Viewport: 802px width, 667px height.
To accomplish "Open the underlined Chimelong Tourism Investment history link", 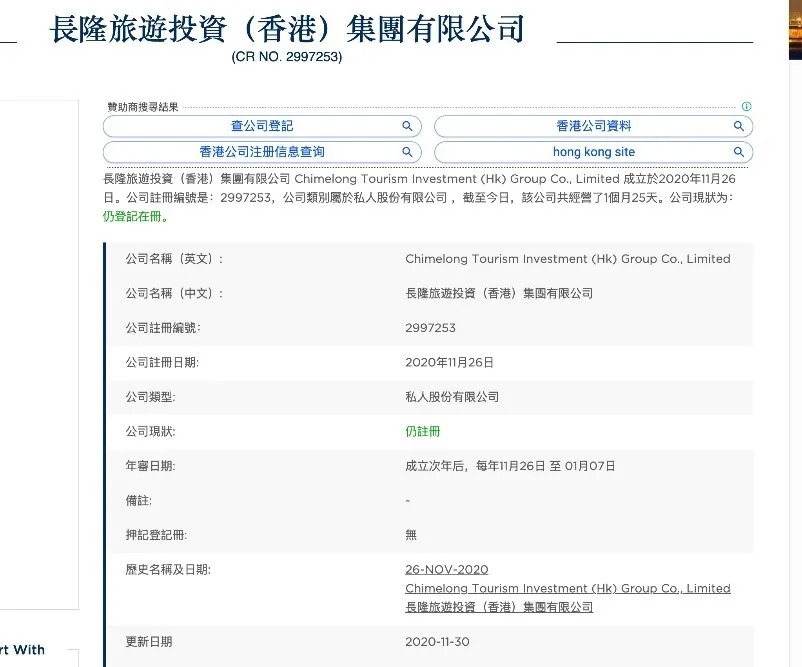I will [x=567, y=589].
